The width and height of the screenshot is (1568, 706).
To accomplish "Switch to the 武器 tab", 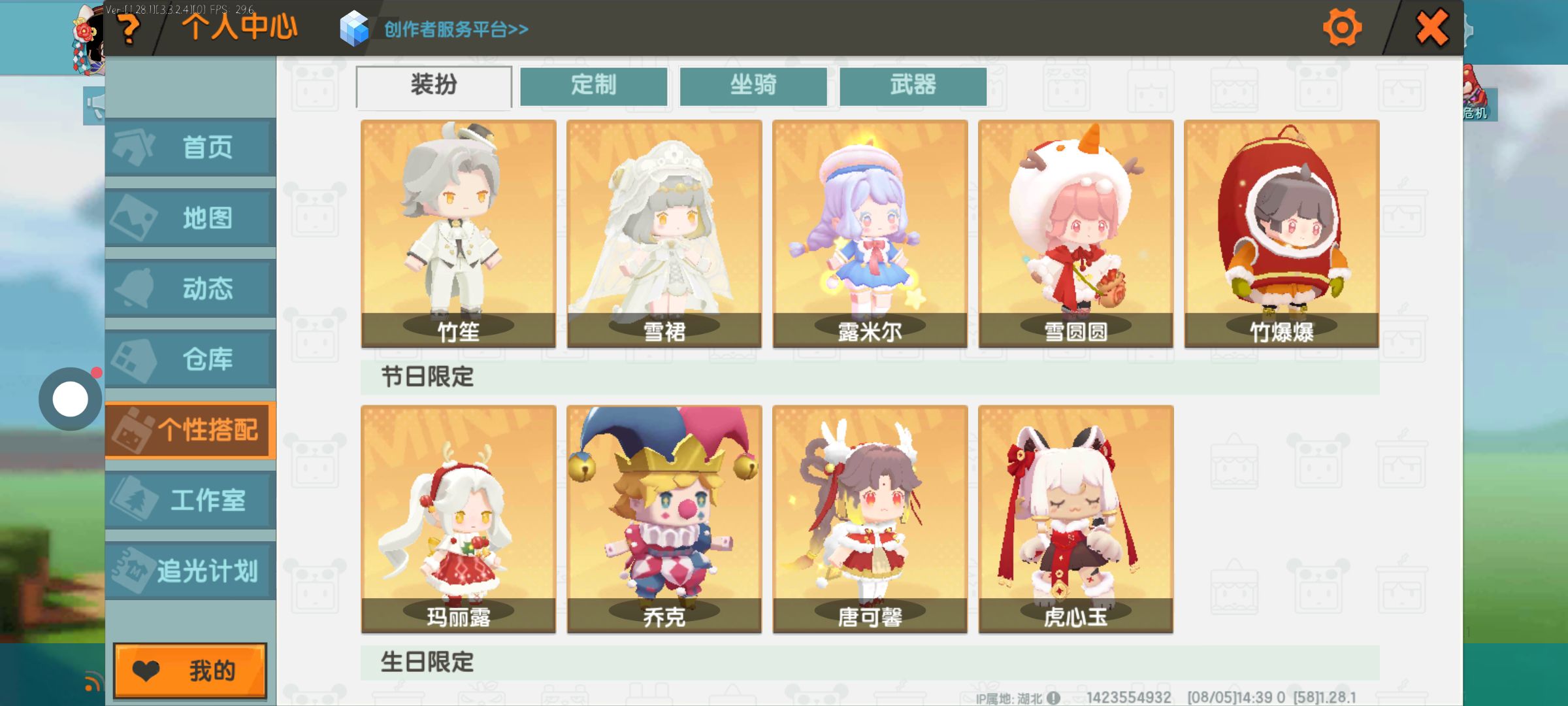I will point(913,86).
